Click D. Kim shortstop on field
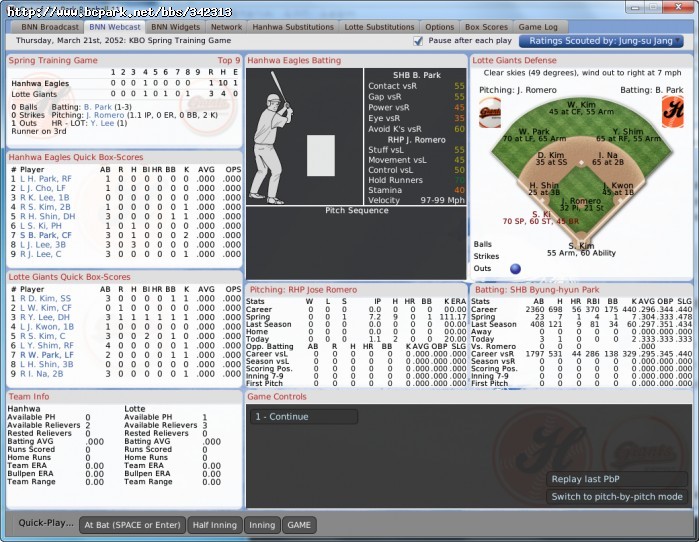The height and width of the screenshot is (542, 700). tap(551, 158)
